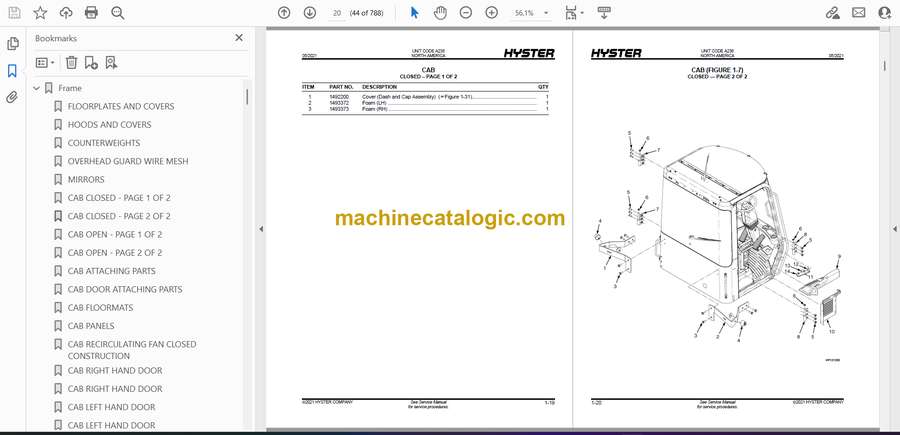The width and height of the screenshot is (900, 435).
Task: Collapse the Frame bookmark tree
Action: click(37, 88)
